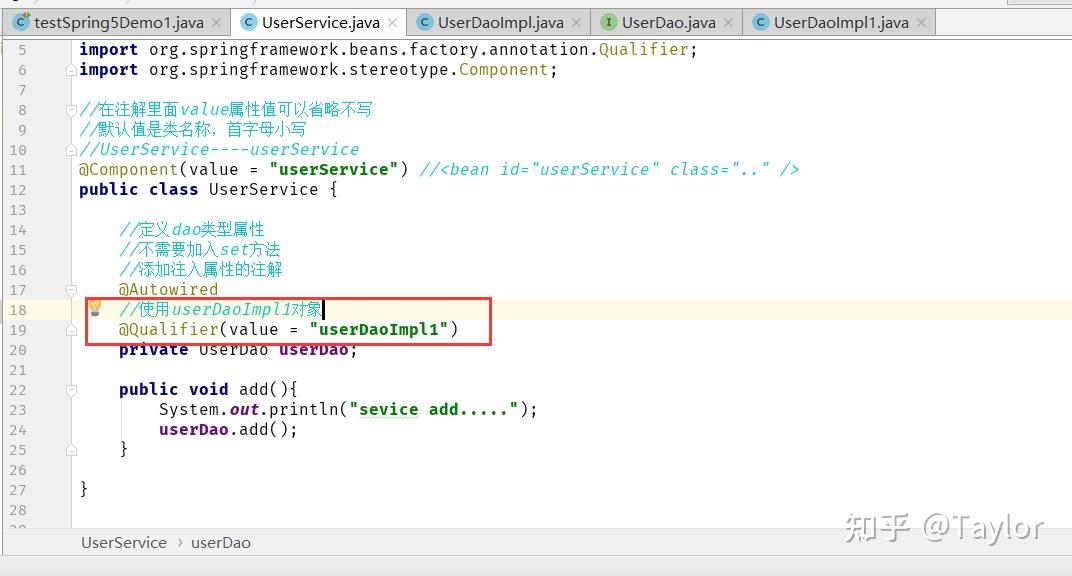Select the UserService.java tab
The image size is (1072, 576).
pos(319,23)
